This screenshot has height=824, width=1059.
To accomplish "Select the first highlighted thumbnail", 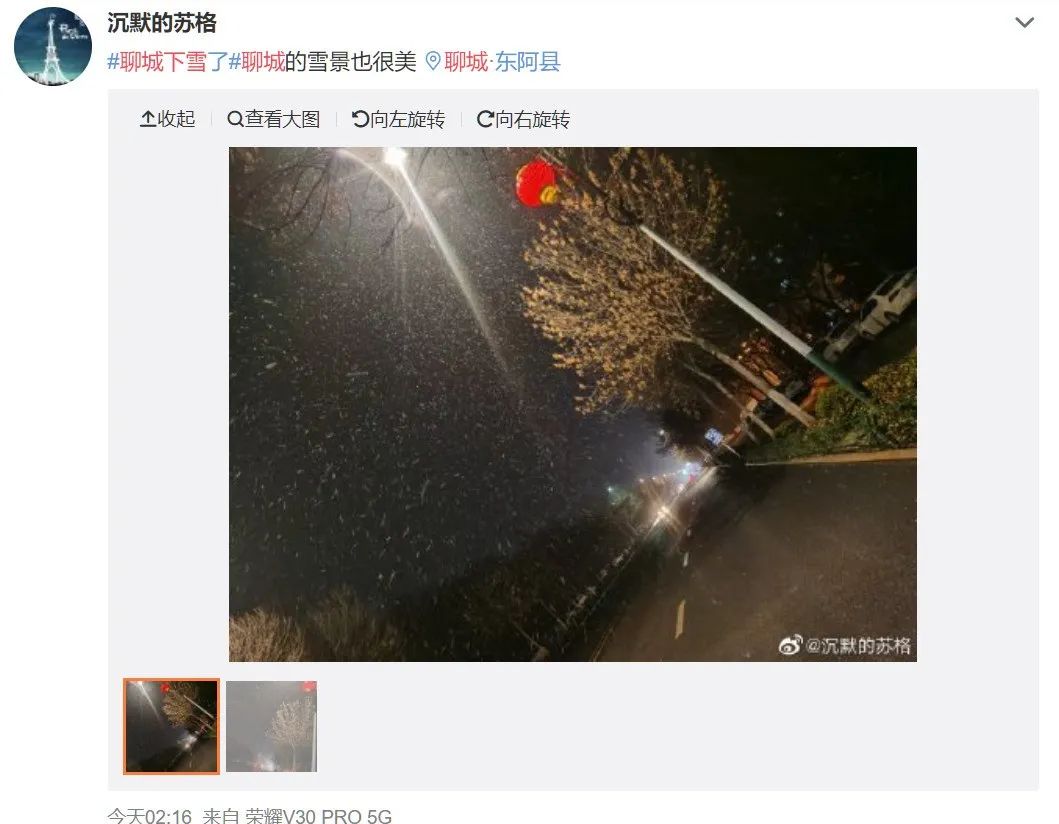I will pyautogui.click(x=172, y=726).
